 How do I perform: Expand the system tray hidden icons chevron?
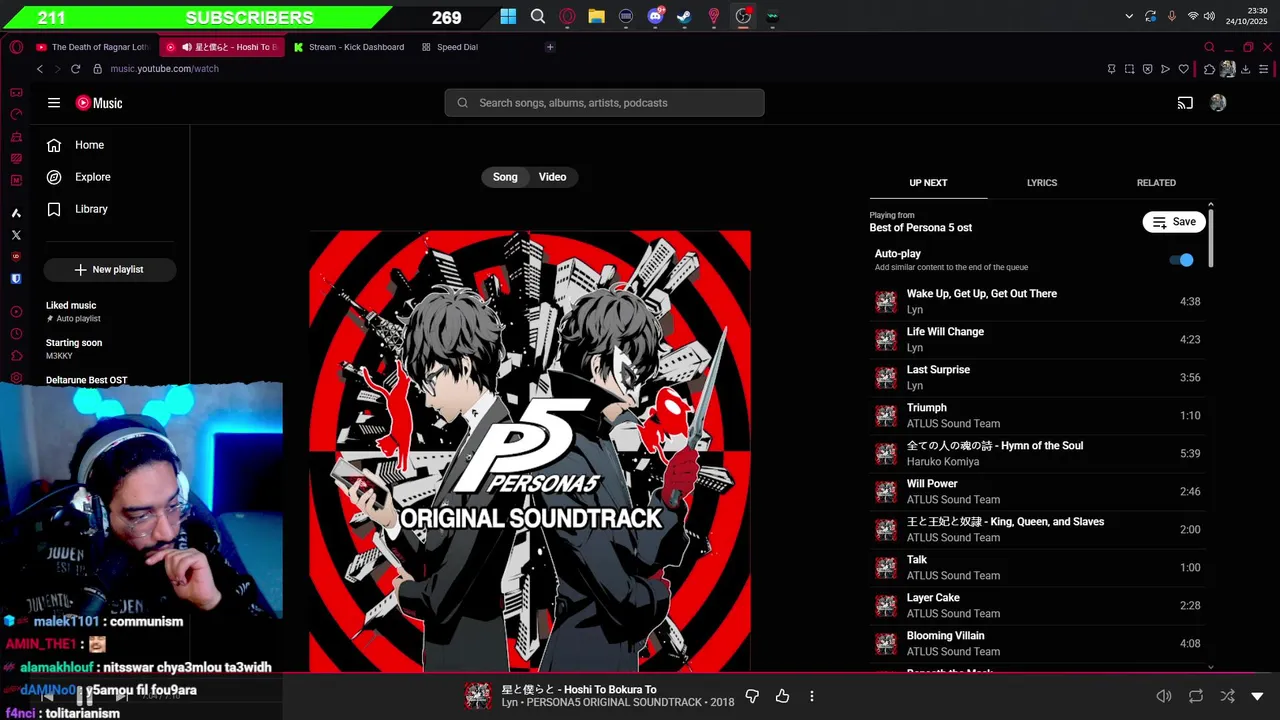[x=1129, y=16]
